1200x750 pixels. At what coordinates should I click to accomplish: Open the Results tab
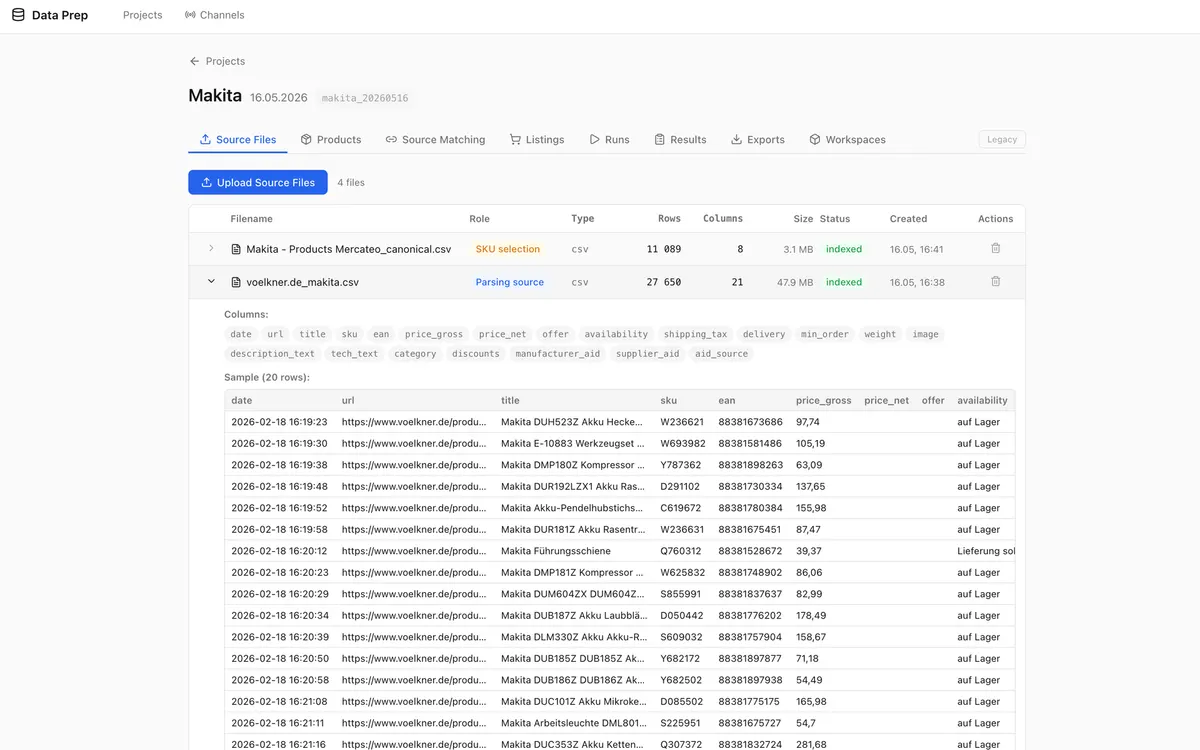(680, 140)
